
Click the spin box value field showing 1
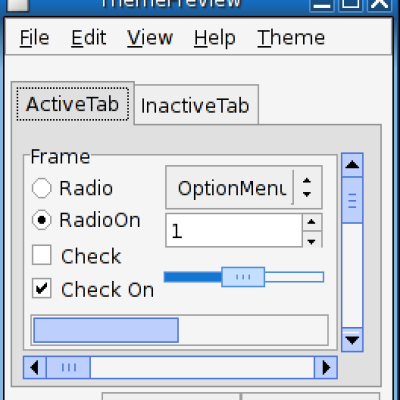click(x=234, y=230)
